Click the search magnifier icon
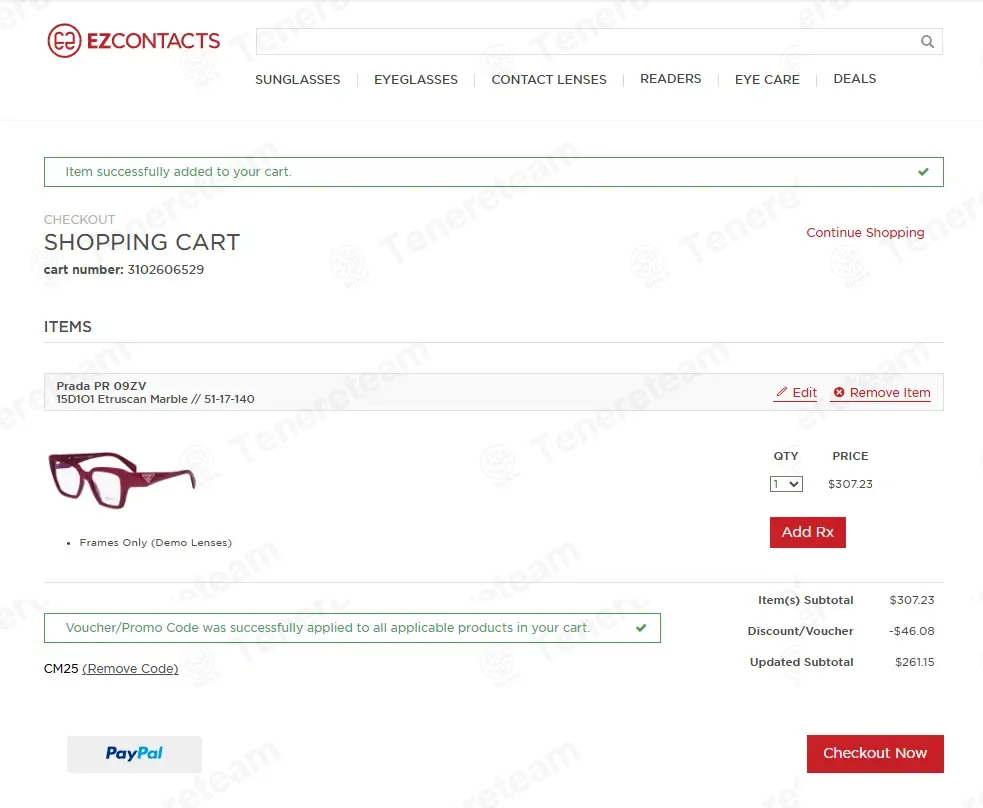 coord(927,41)
